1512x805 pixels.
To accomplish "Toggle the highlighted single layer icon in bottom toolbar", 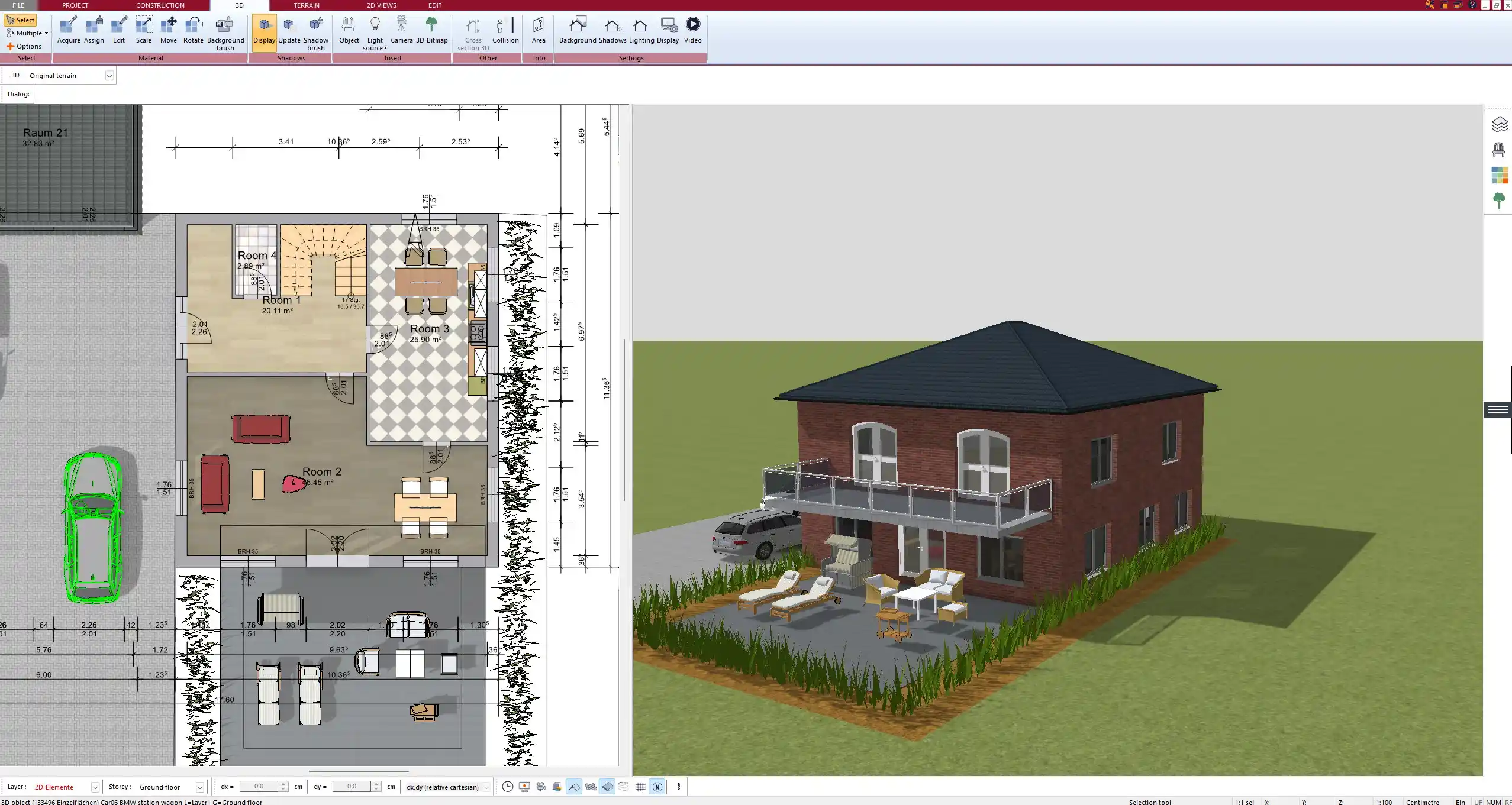I will pos(607,787).
